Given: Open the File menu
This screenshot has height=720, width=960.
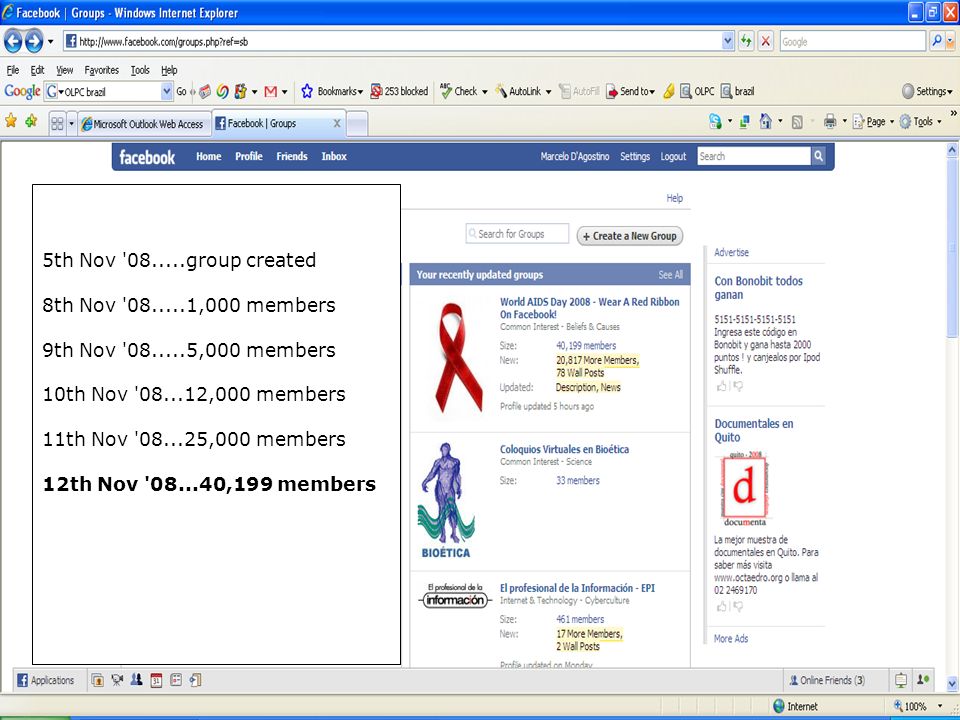Looking at the screenshot, I should tap(12, 70).
